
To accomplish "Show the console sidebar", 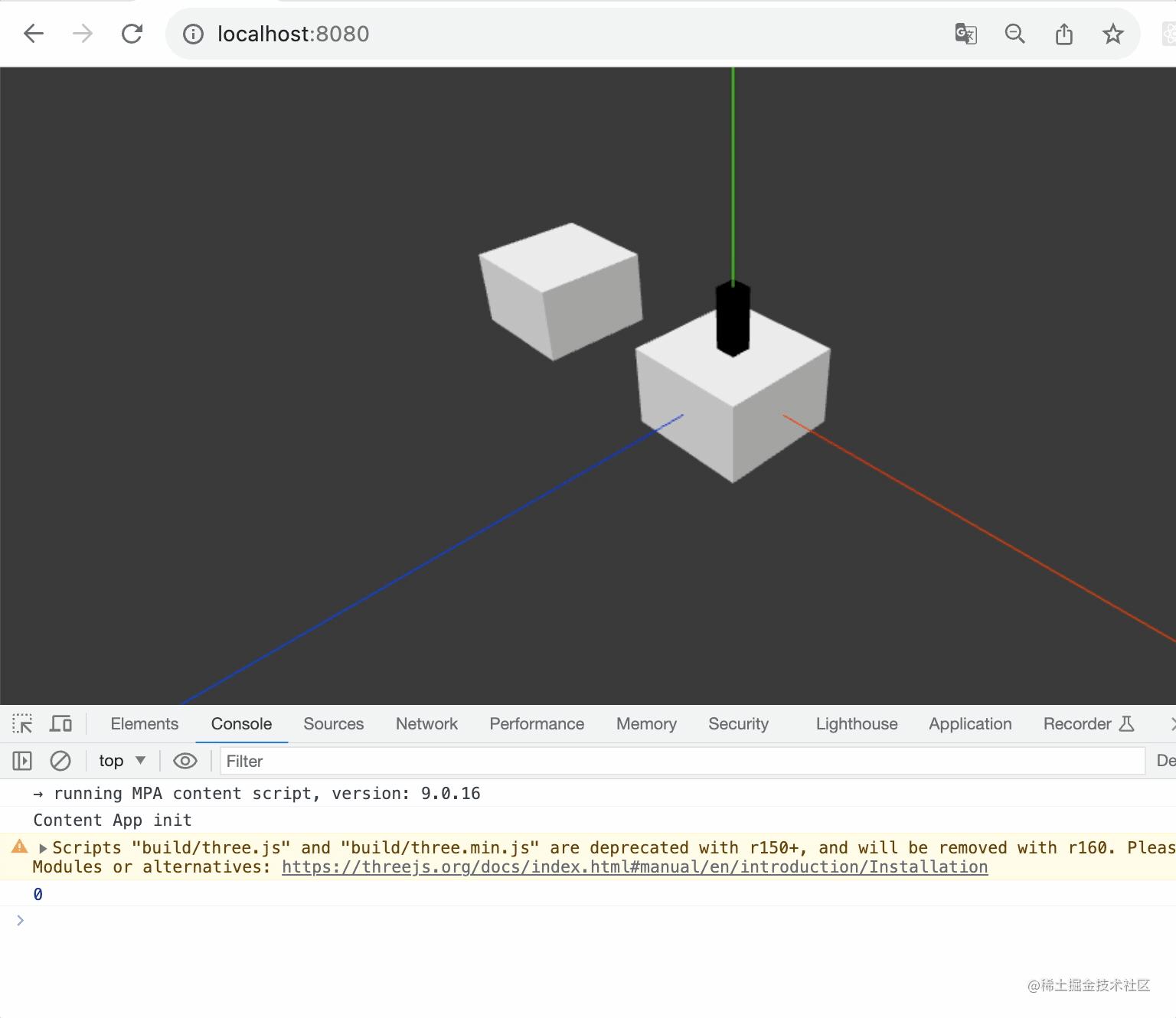I will click(21, 760).
